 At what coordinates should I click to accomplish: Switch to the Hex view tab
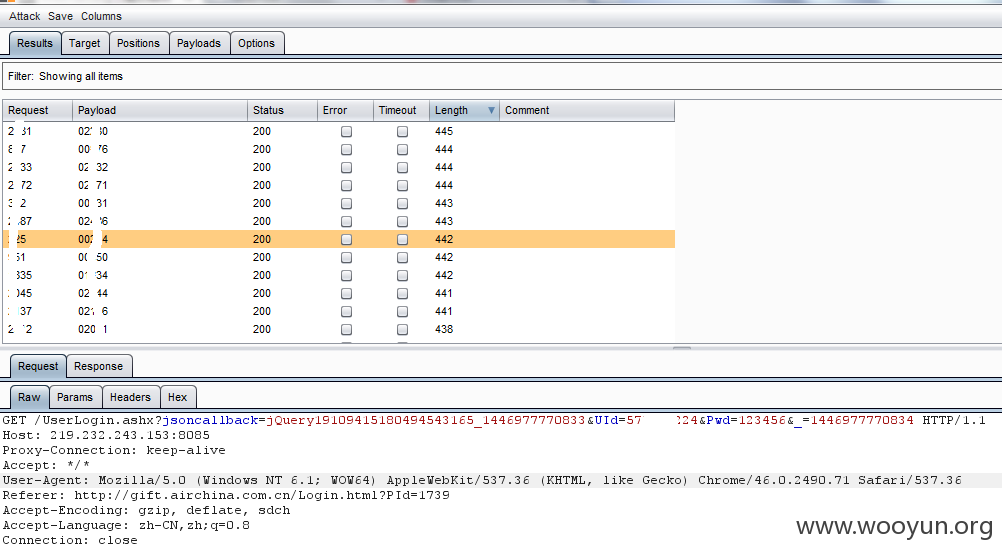(x=178, y=397)
